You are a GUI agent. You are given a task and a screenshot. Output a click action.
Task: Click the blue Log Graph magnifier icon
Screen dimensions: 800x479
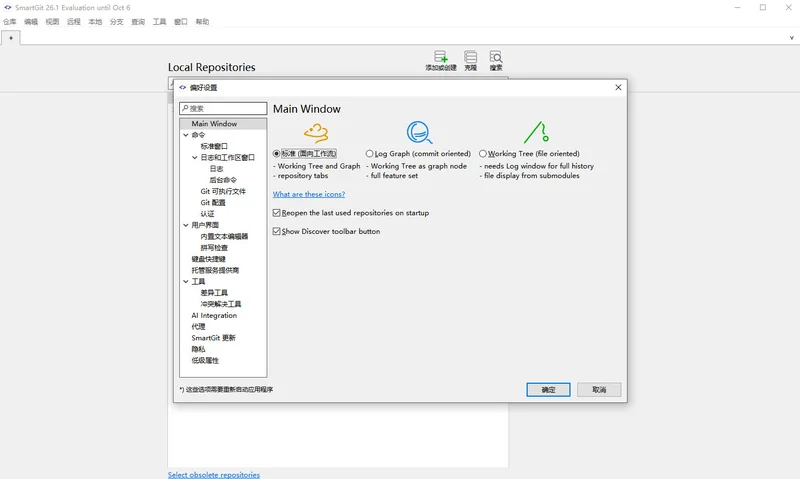tap(419, 132)
